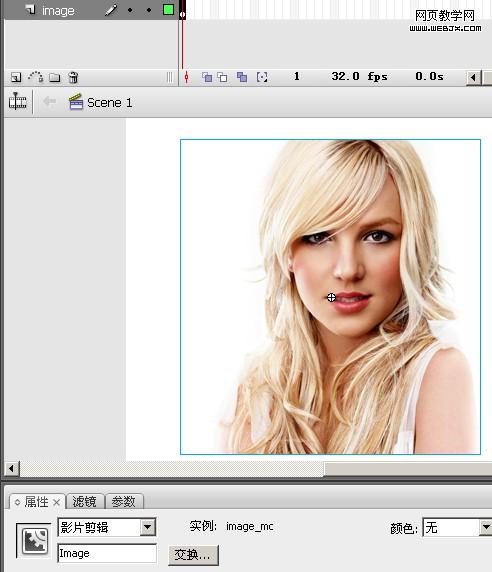Delete layer using trash icon
Screen dimensions: 492x572
[x=73, y=77]
